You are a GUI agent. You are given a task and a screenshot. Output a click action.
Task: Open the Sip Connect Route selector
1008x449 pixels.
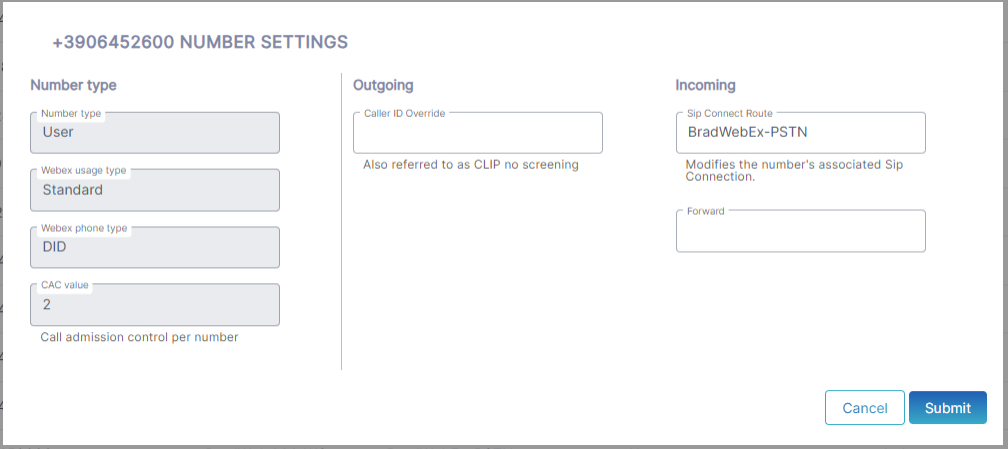800,133
